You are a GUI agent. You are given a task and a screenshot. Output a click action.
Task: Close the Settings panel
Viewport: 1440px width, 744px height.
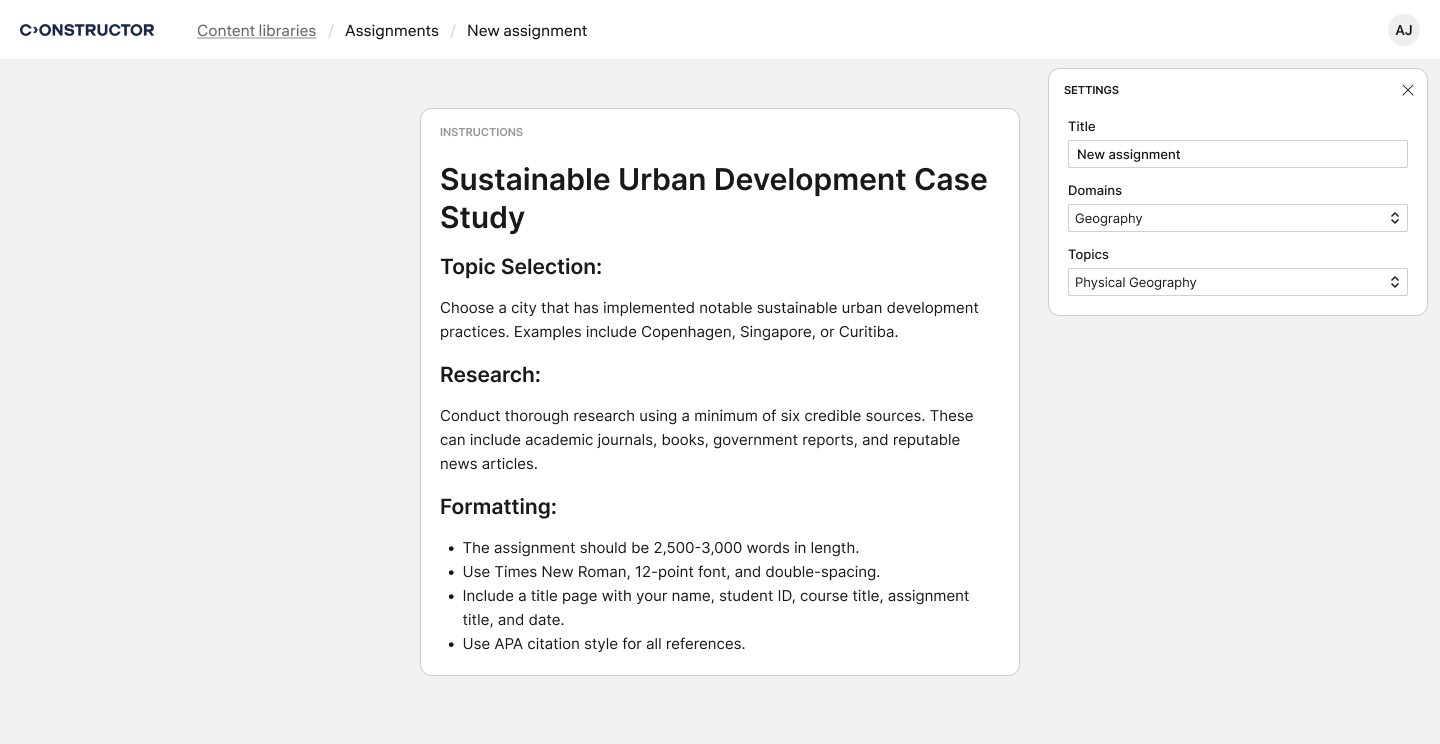click(x=1407, y=90)
